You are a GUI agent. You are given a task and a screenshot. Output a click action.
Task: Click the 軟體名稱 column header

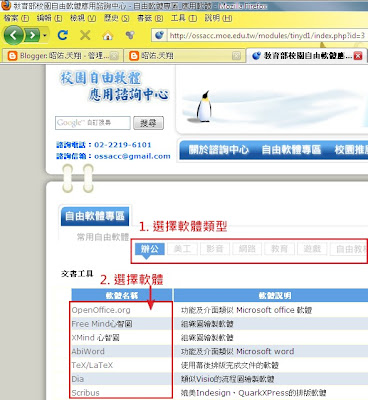(122, 295)
